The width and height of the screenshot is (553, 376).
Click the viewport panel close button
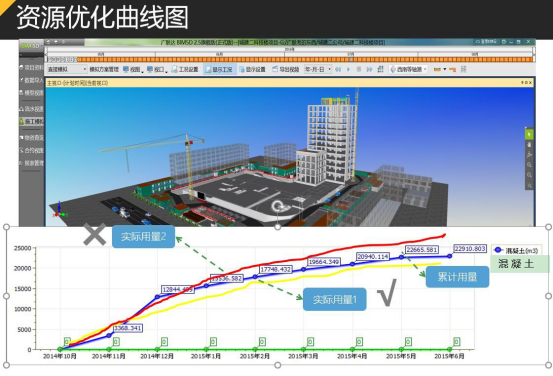point(530,83)
